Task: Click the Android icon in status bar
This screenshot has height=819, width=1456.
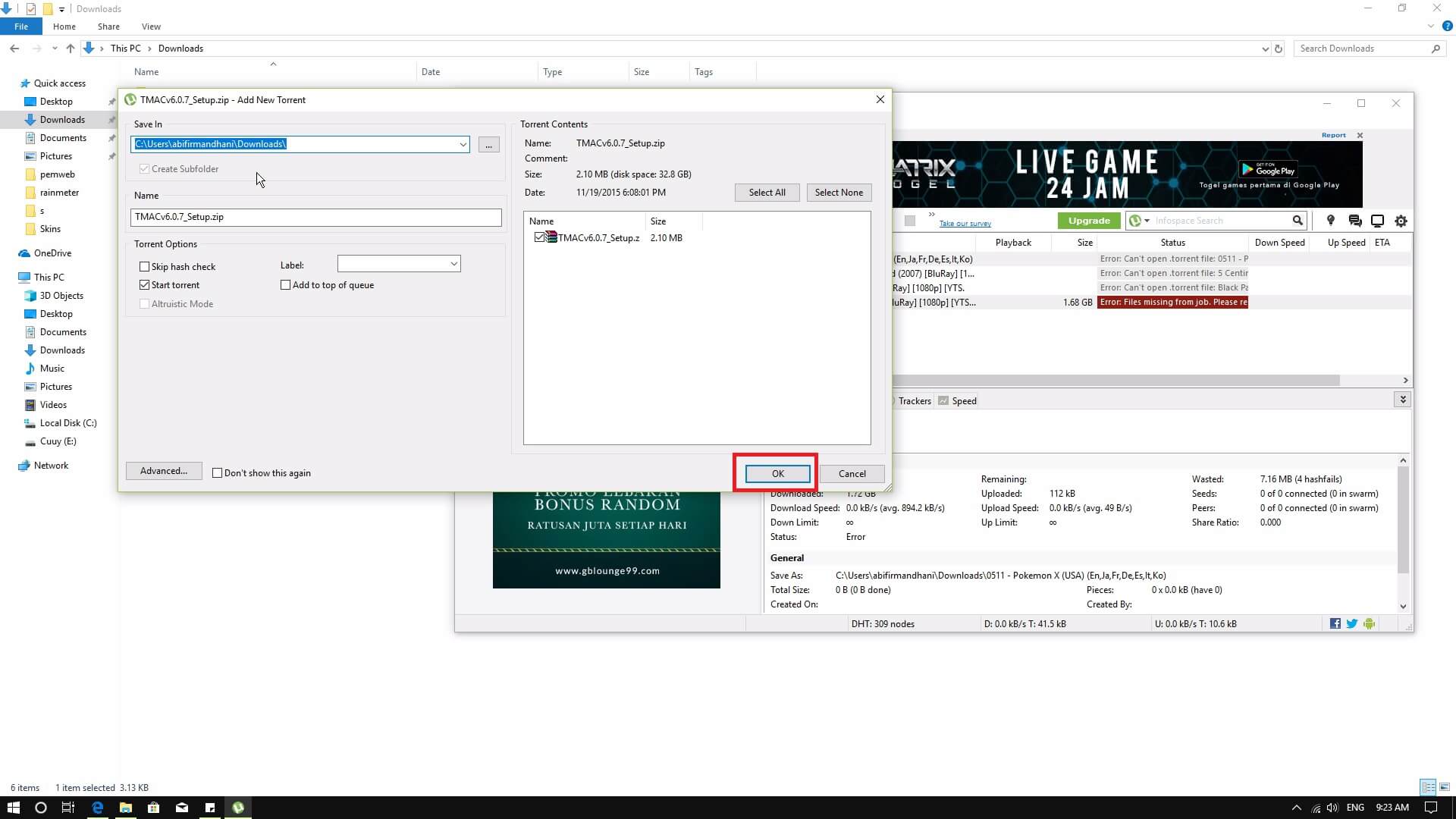Action: (x=1369, y=623)
